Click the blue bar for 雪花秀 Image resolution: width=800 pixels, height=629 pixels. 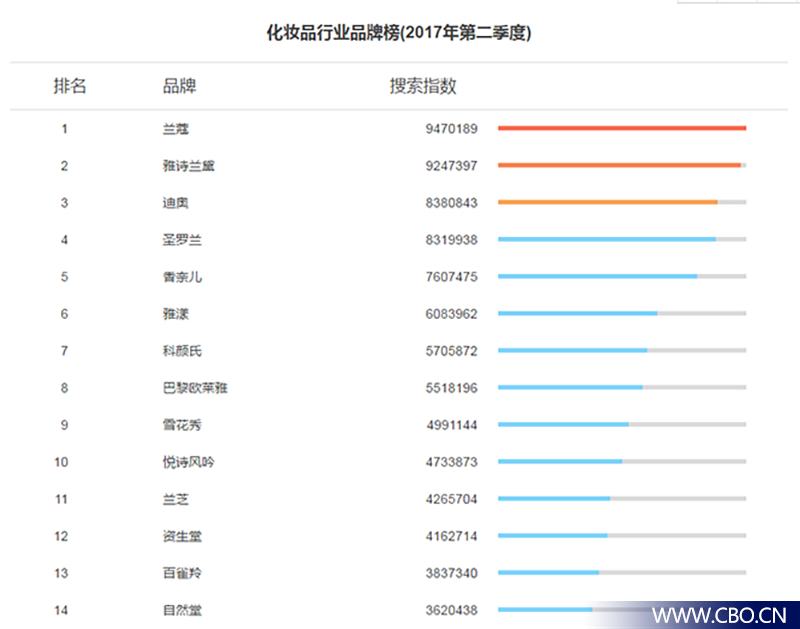pos(563,424)
